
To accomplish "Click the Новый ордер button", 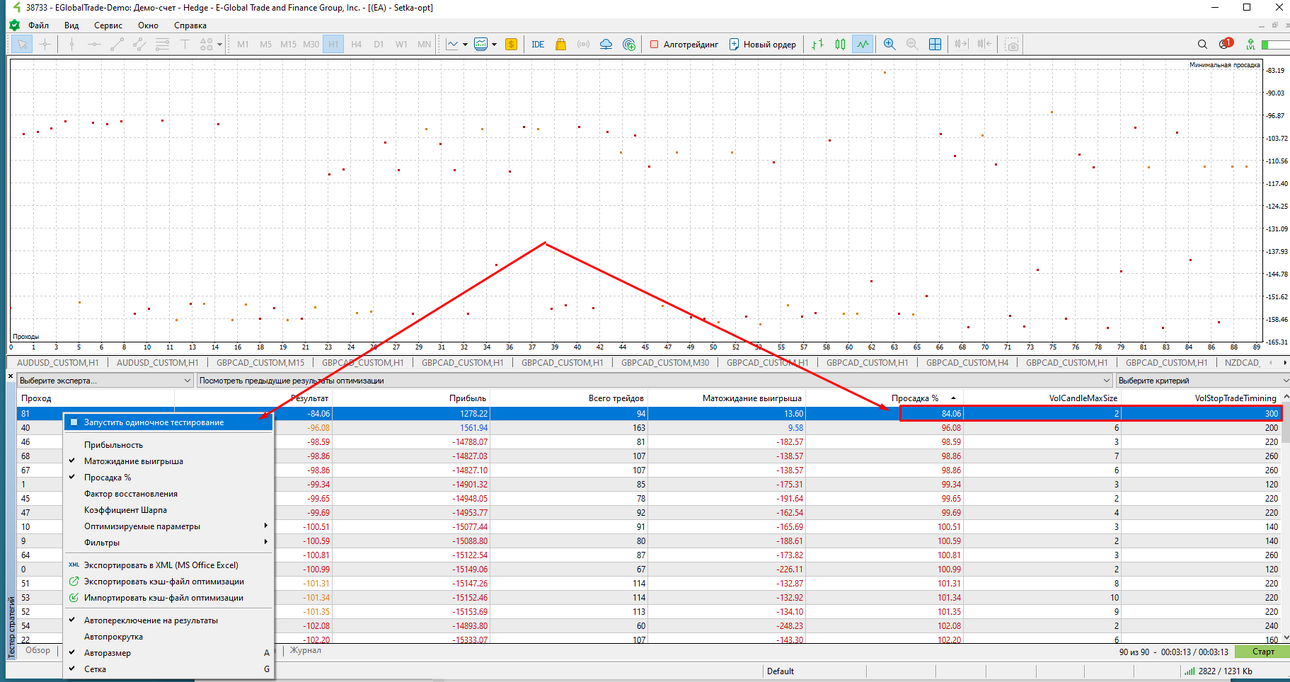I will click(762, 44).
